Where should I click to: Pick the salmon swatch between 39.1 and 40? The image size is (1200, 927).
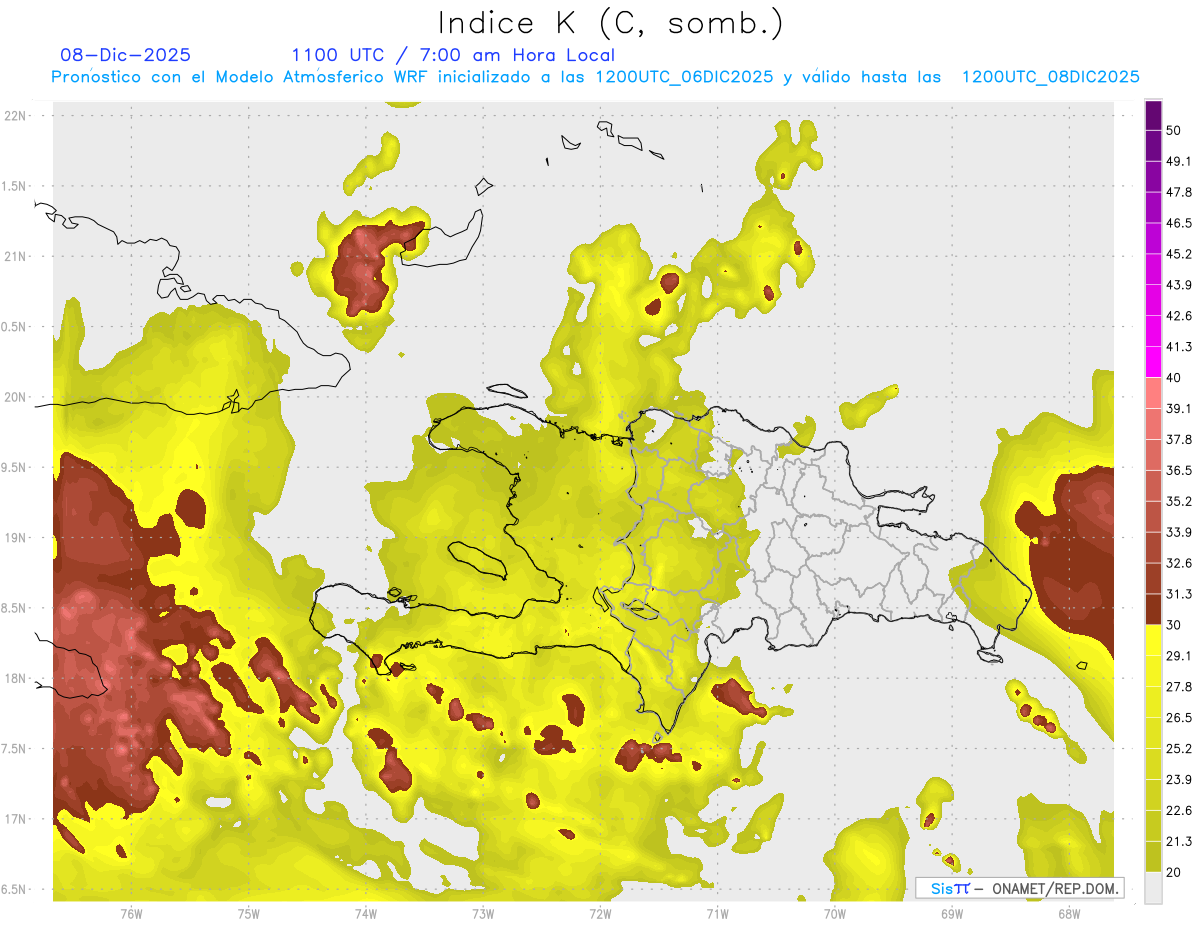pos(1153,394)
